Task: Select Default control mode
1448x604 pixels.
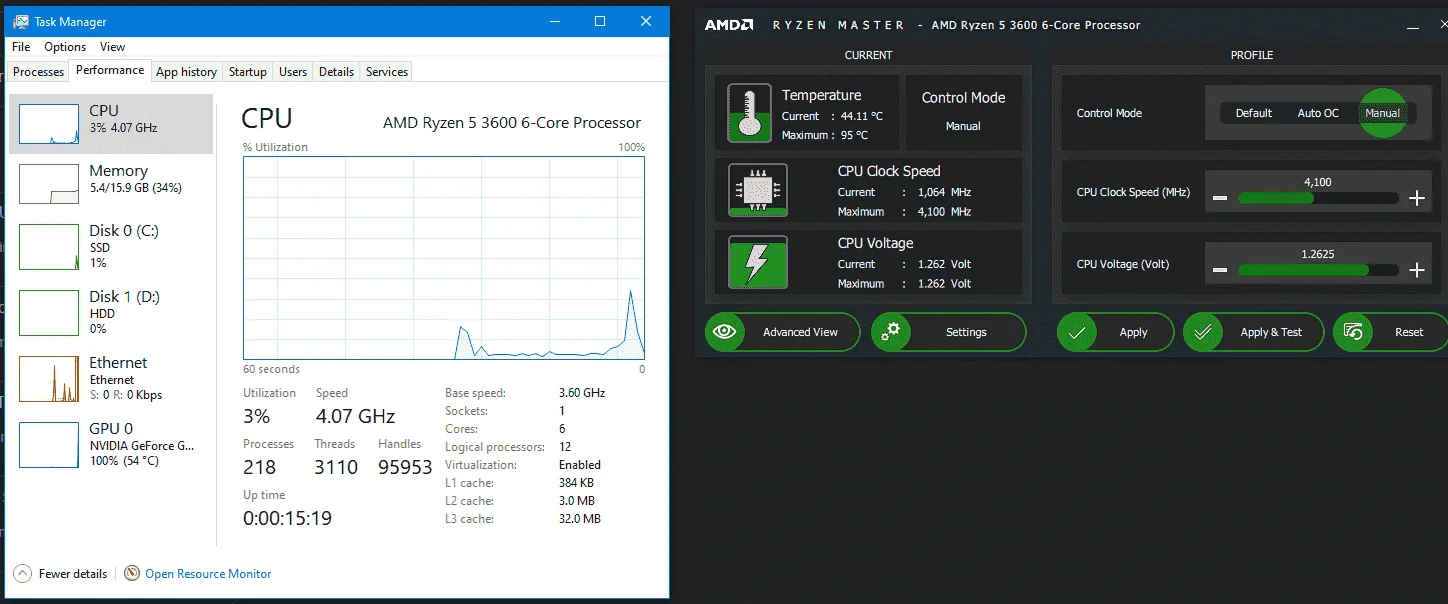Action: [x=1253, y=113]
